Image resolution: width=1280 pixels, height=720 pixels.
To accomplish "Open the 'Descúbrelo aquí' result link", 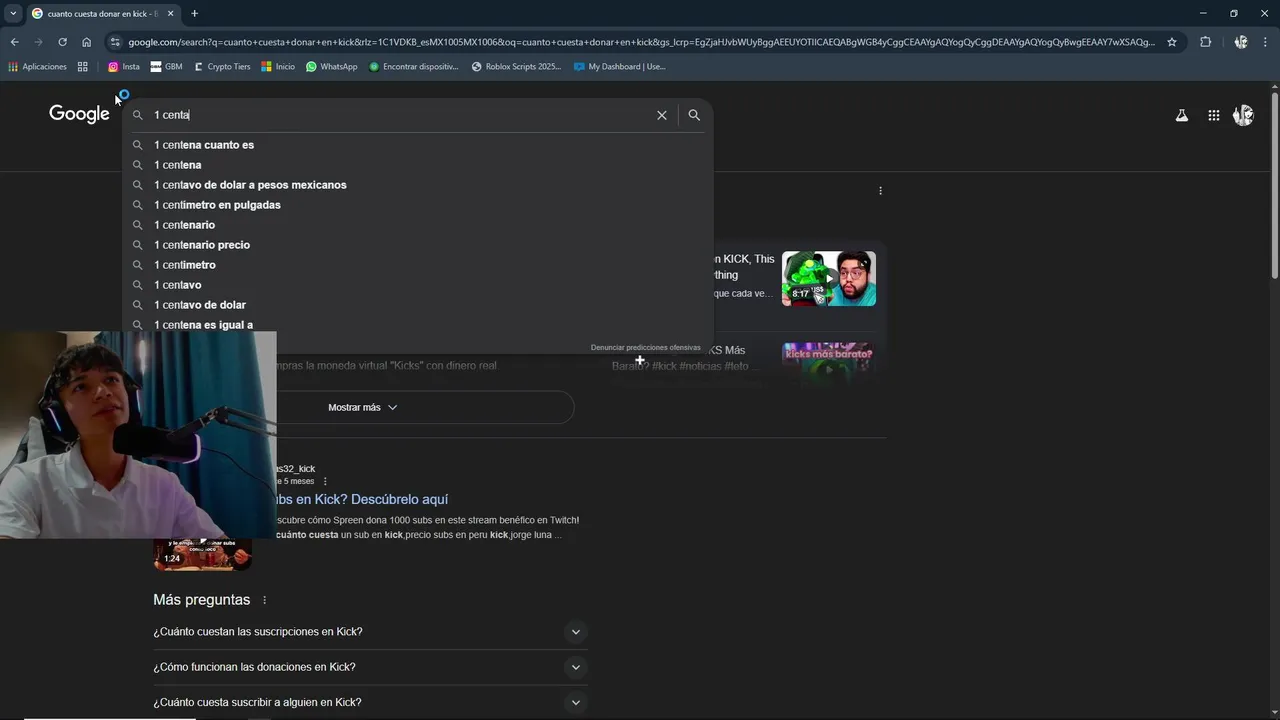I will coord(362,499).
